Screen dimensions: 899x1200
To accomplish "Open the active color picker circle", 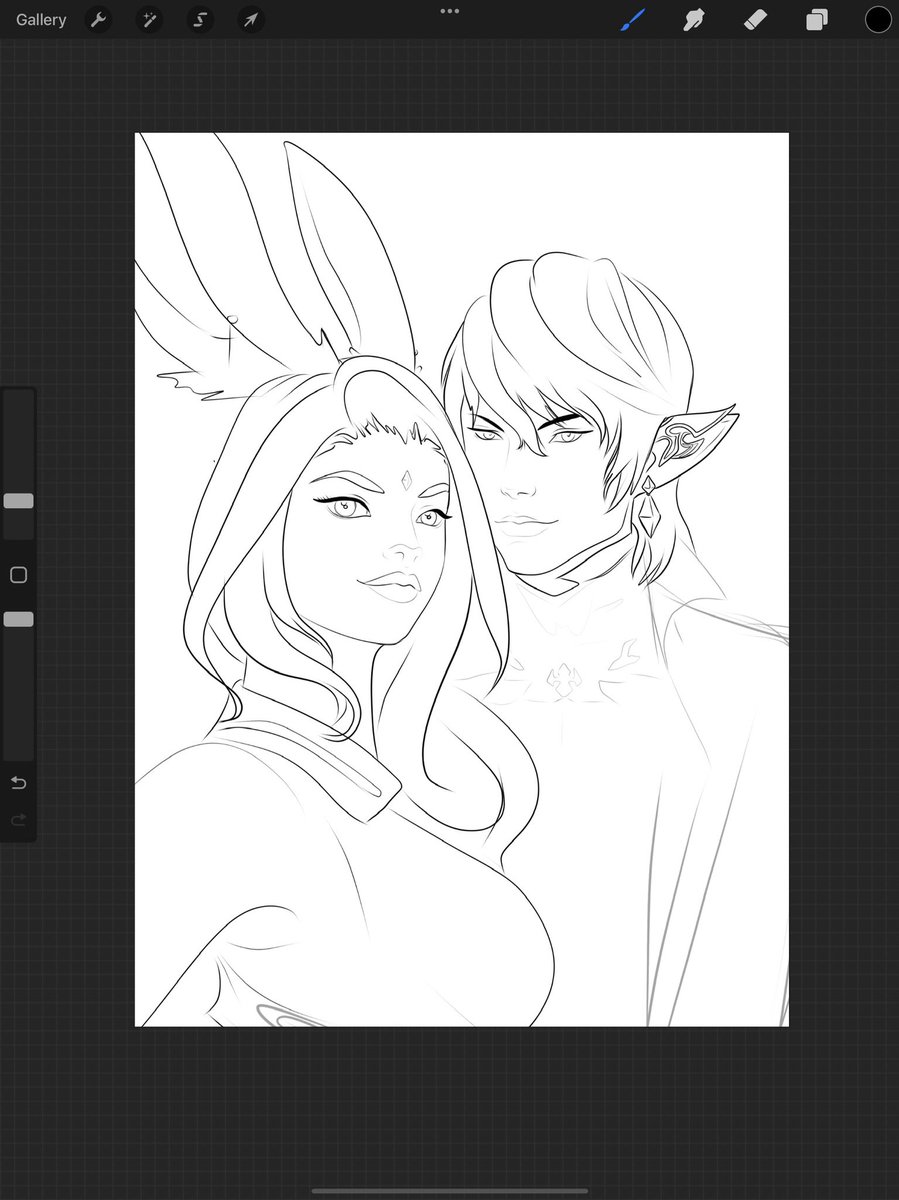I will (x=878, y=20).
